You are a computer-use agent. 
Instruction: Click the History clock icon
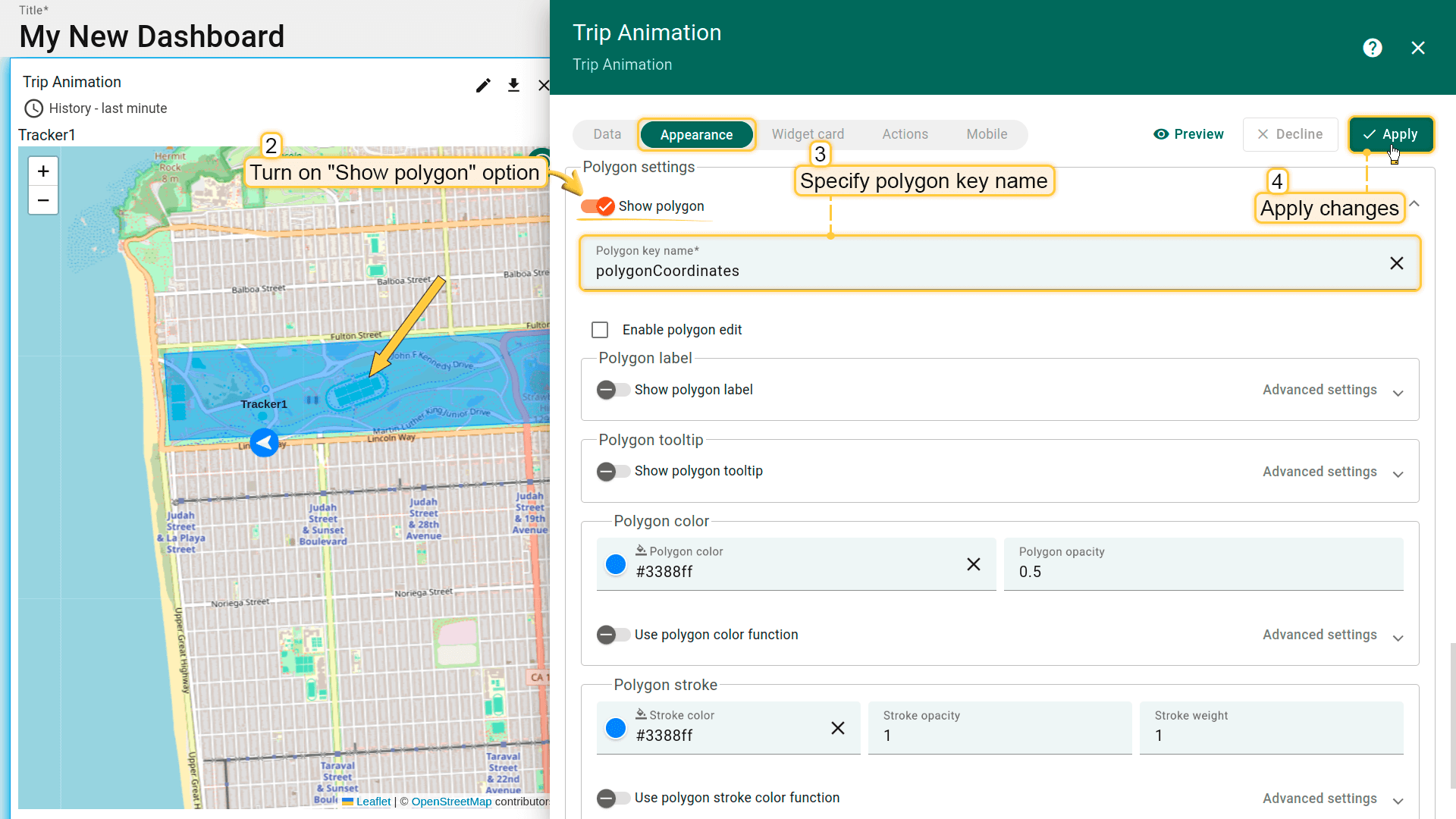(x=33, y=108)
